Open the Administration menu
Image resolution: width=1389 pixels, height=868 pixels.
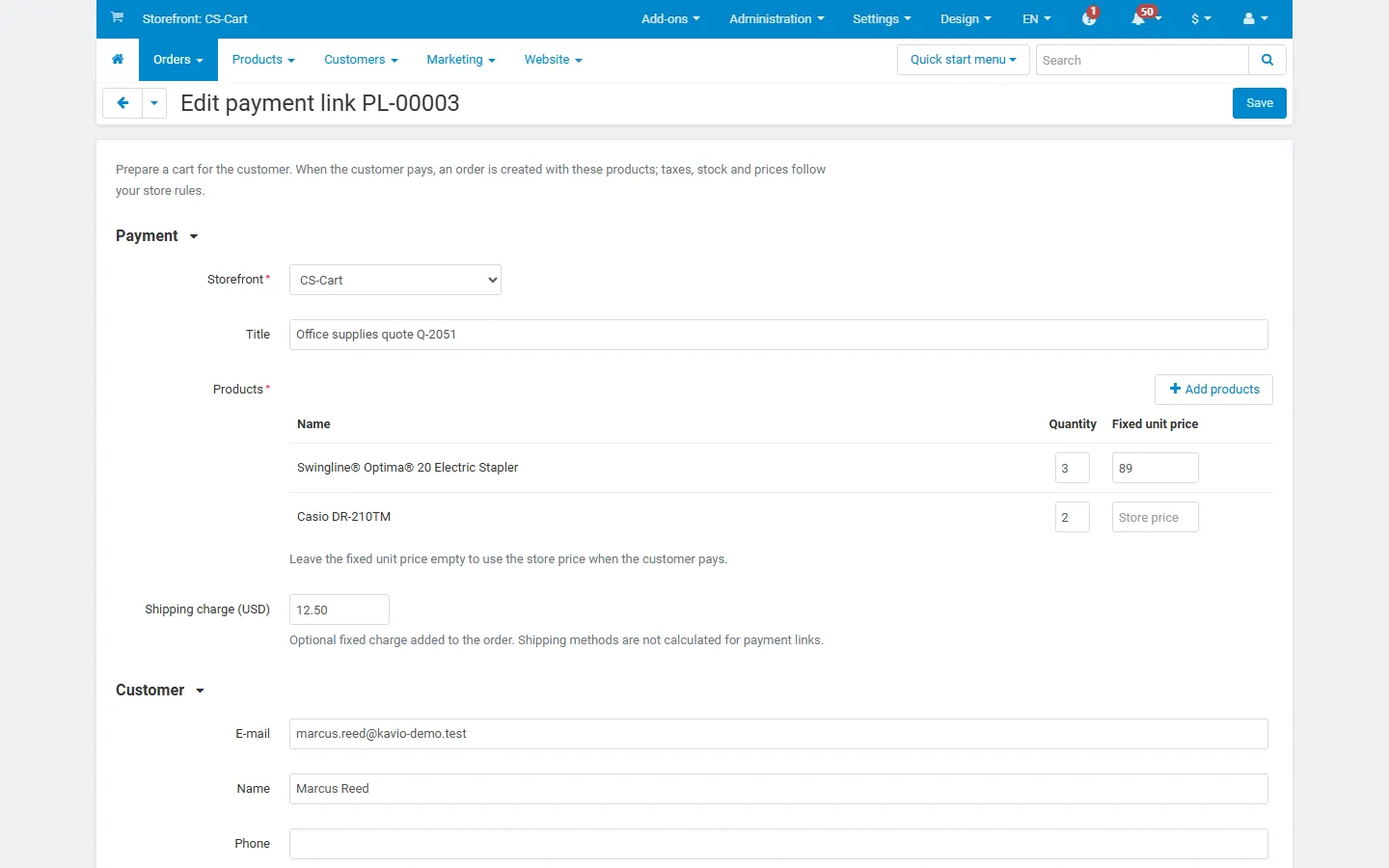coord(776,18)
